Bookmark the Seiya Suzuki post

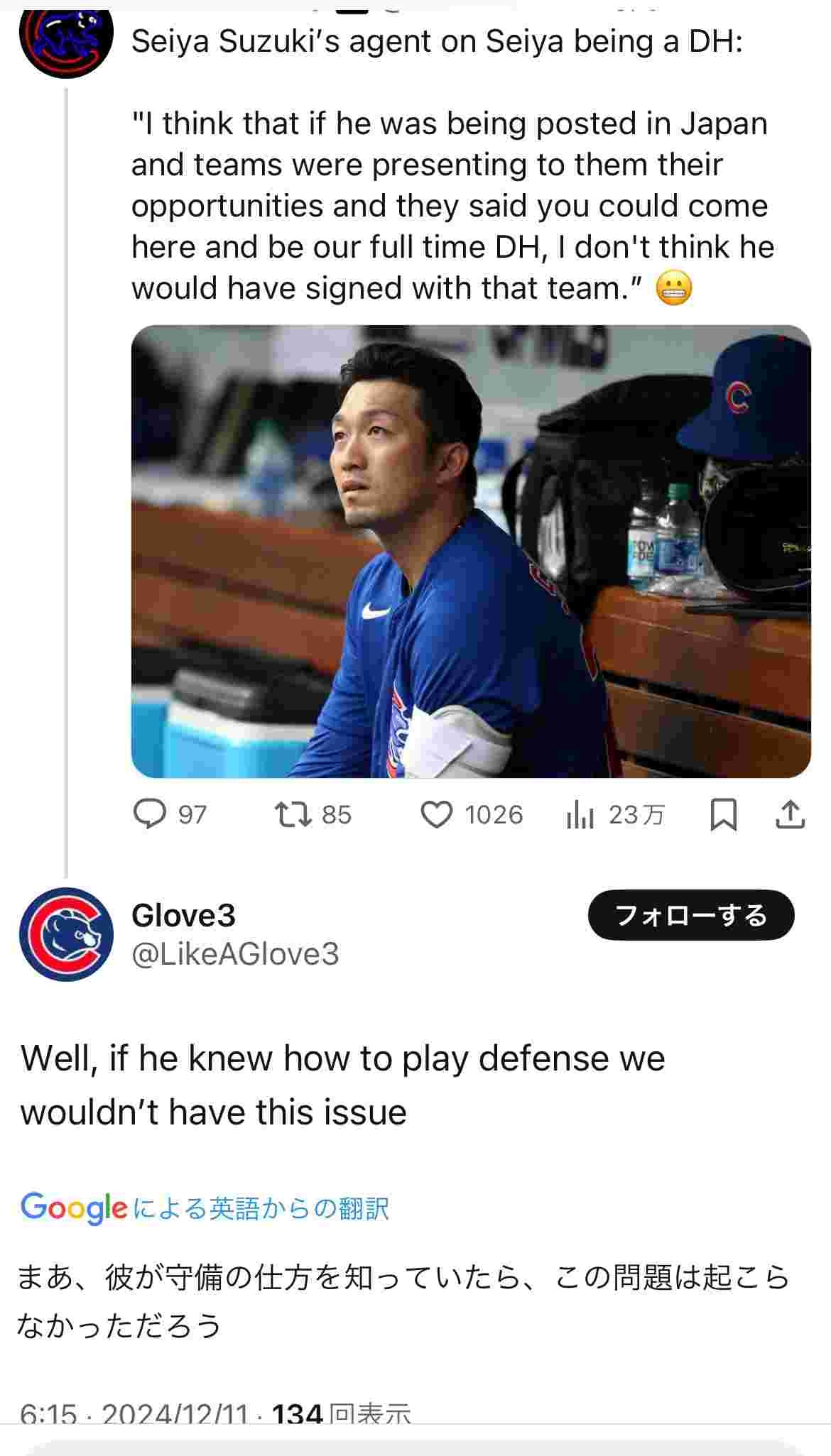pyautogui.click(x=723, y=814)
